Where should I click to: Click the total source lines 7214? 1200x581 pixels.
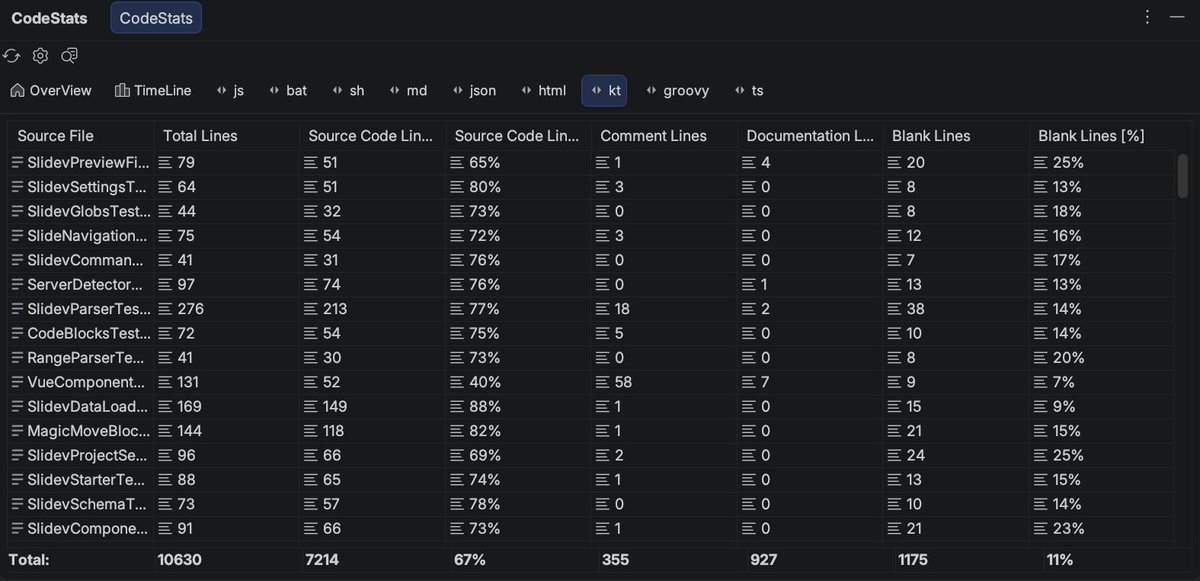(322, 560)
